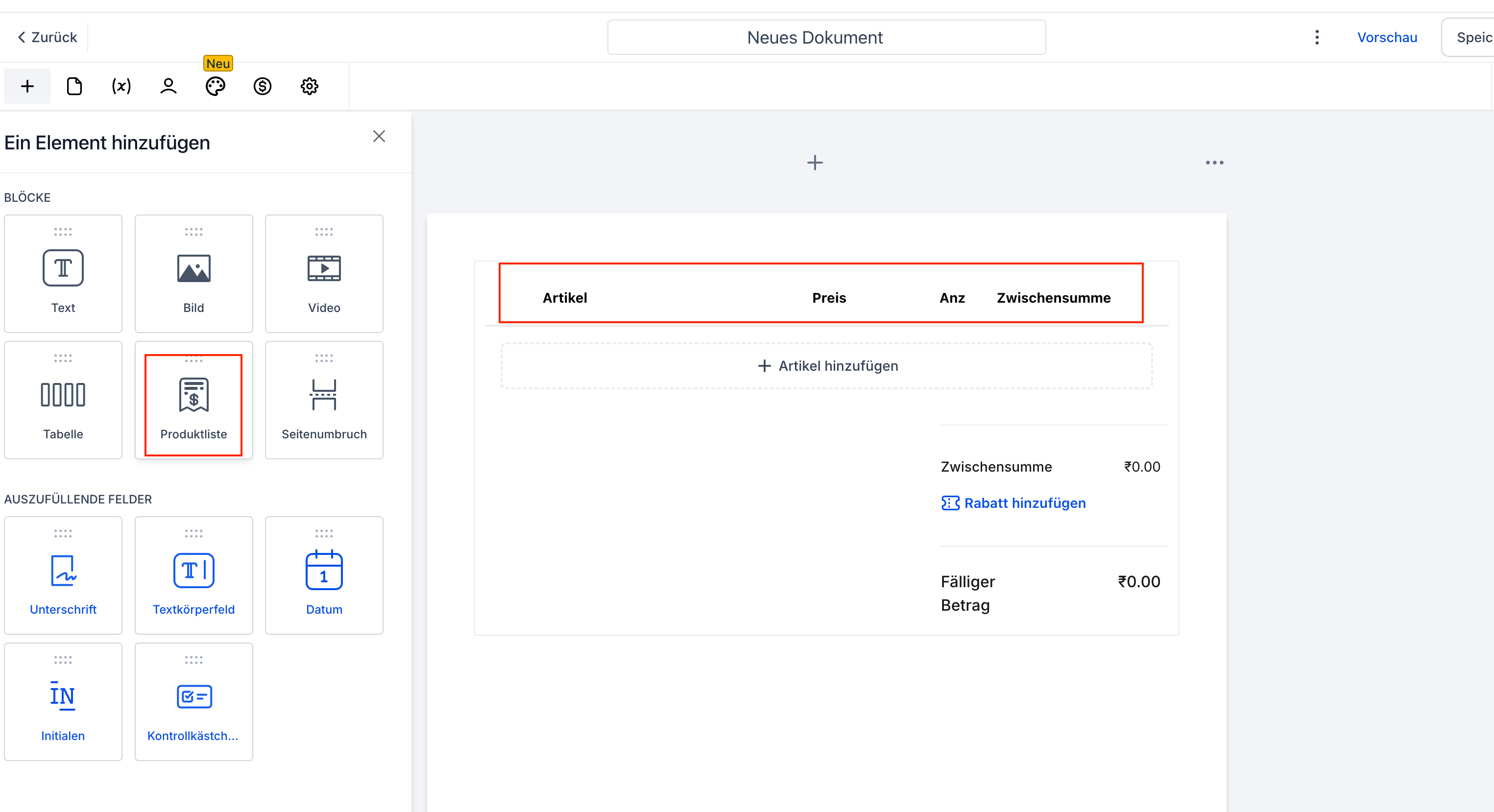The width and height of the screenshot is (1494, 812).
Task: Open the pages document icon
Action: point(74,86)
